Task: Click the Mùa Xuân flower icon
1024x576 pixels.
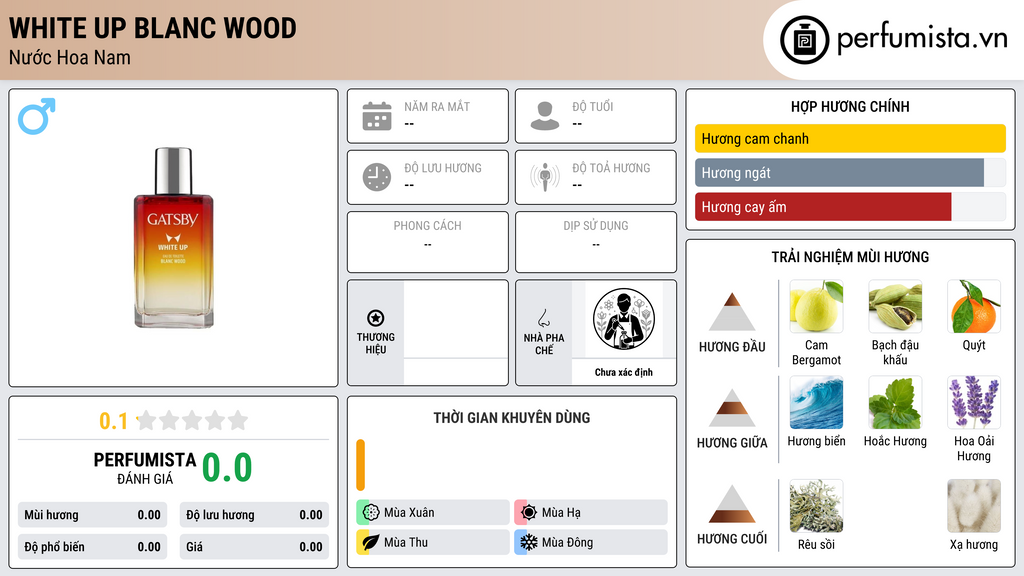Action: (x=371, y=513)
